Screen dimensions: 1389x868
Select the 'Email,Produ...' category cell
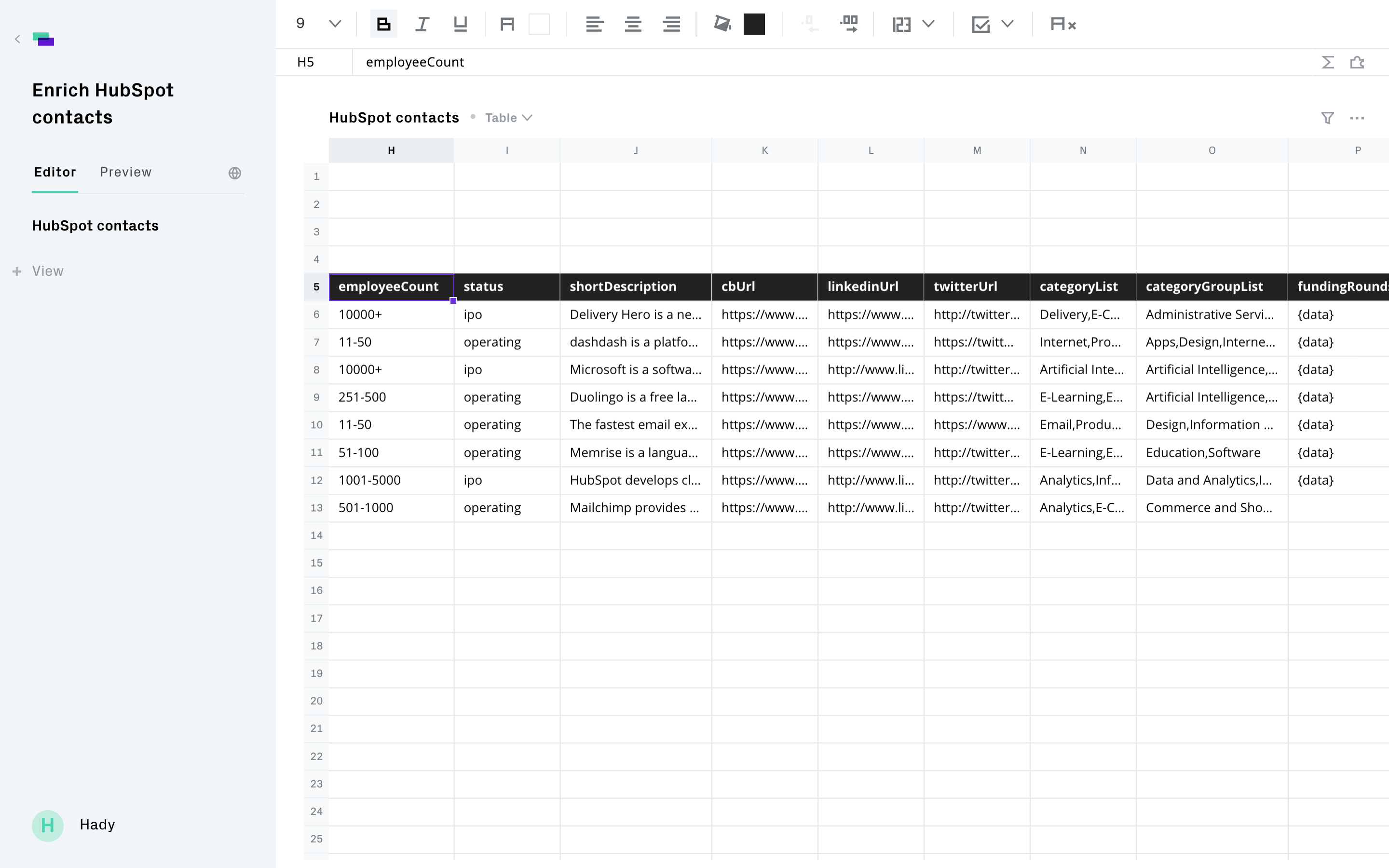[1083, 425]
